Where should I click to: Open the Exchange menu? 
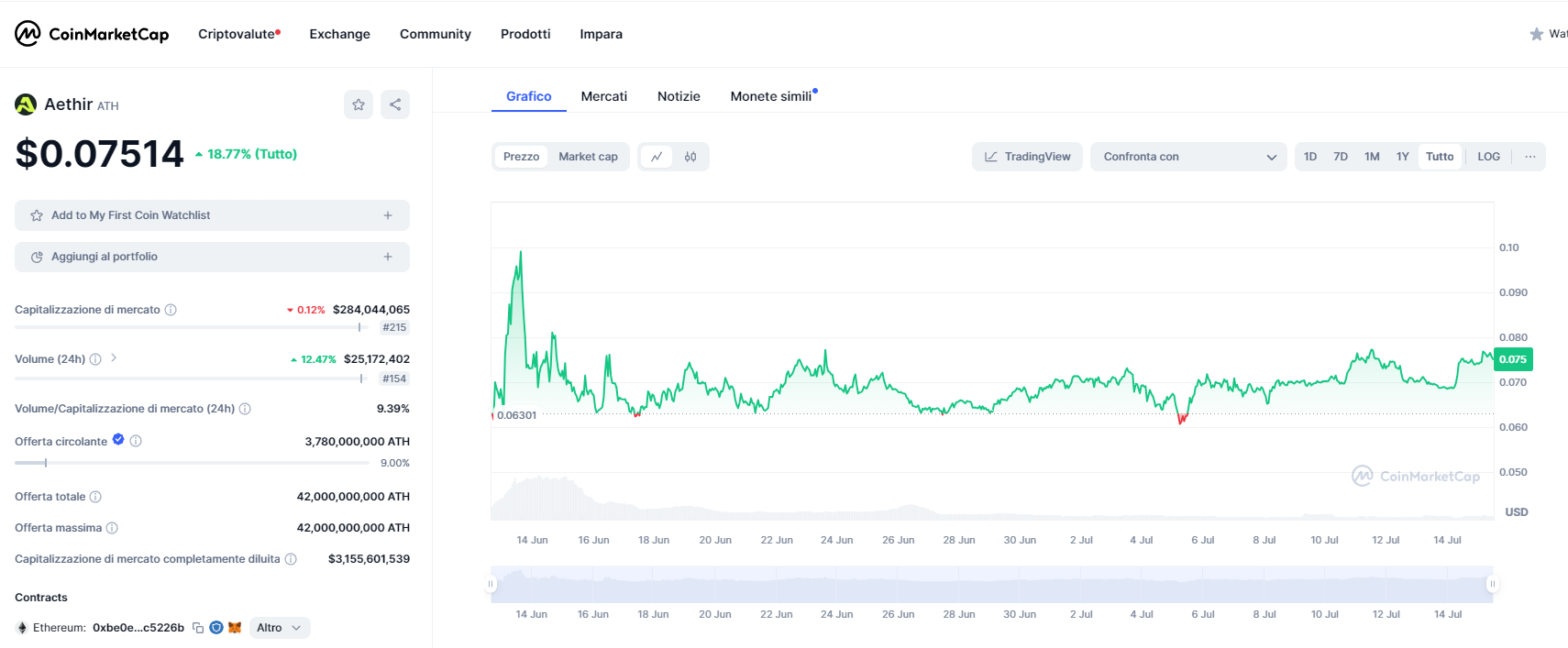[339, 34]
